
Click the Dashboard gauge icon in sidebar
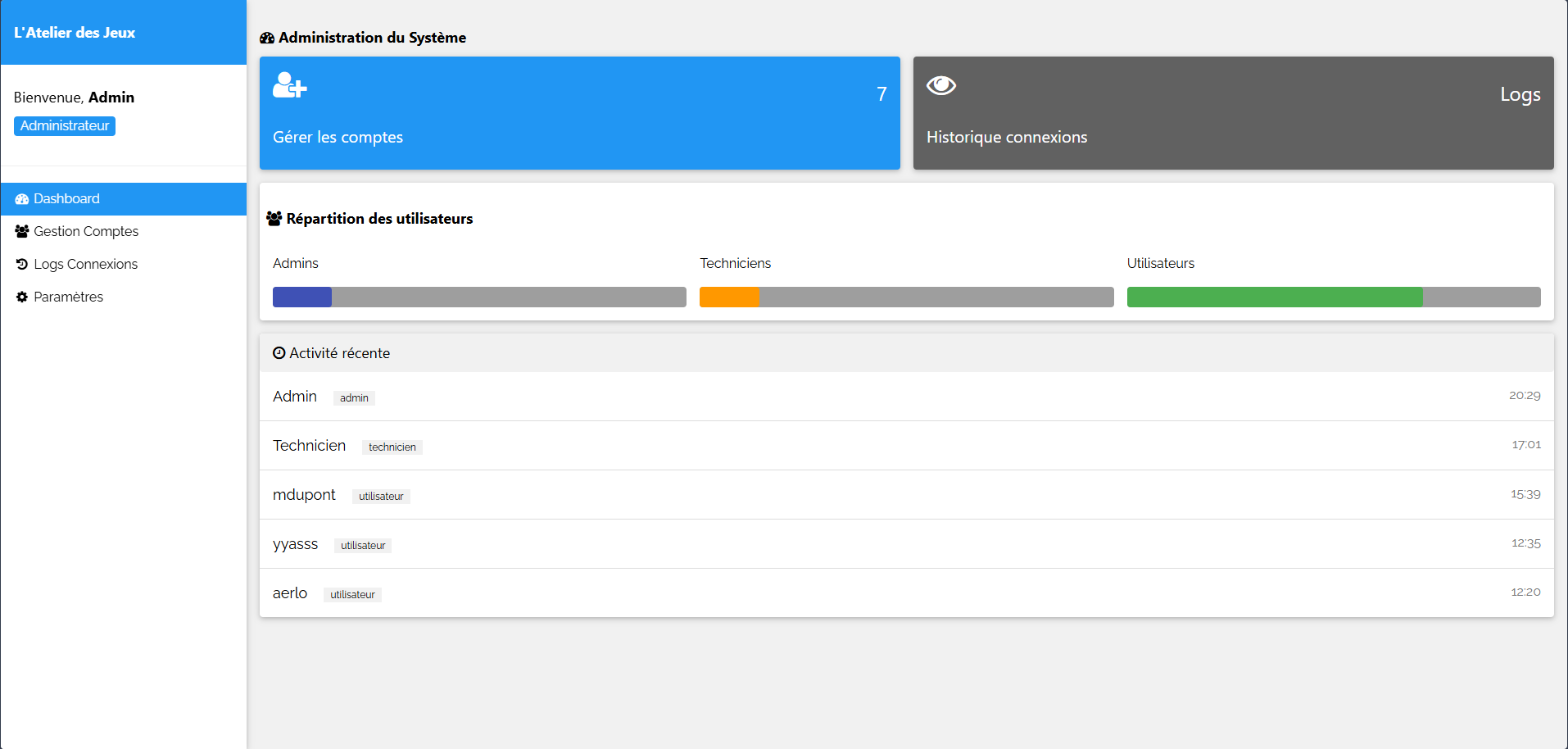click(22, 199)
